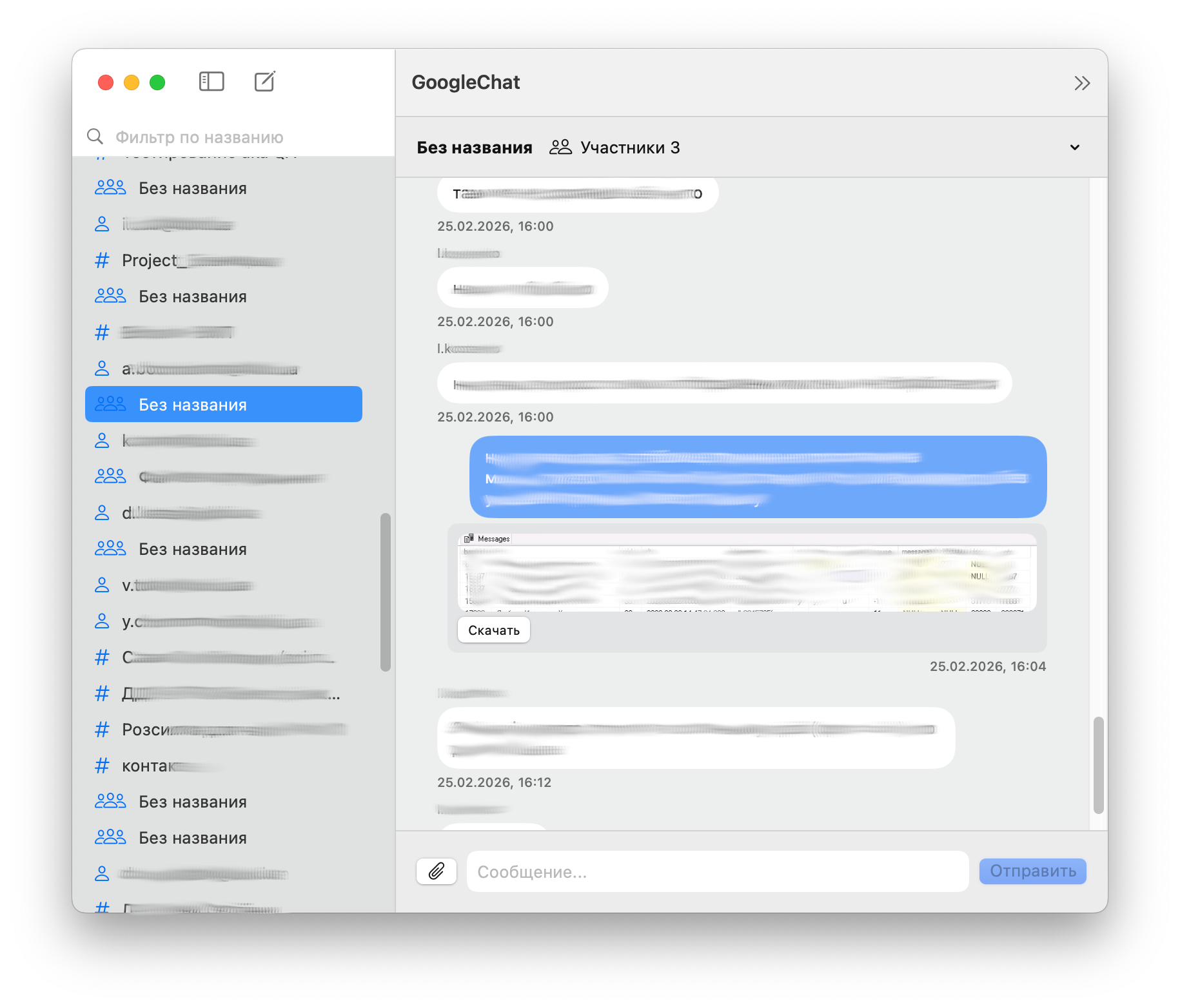Open the direct chat starting with 'd'

224,513
